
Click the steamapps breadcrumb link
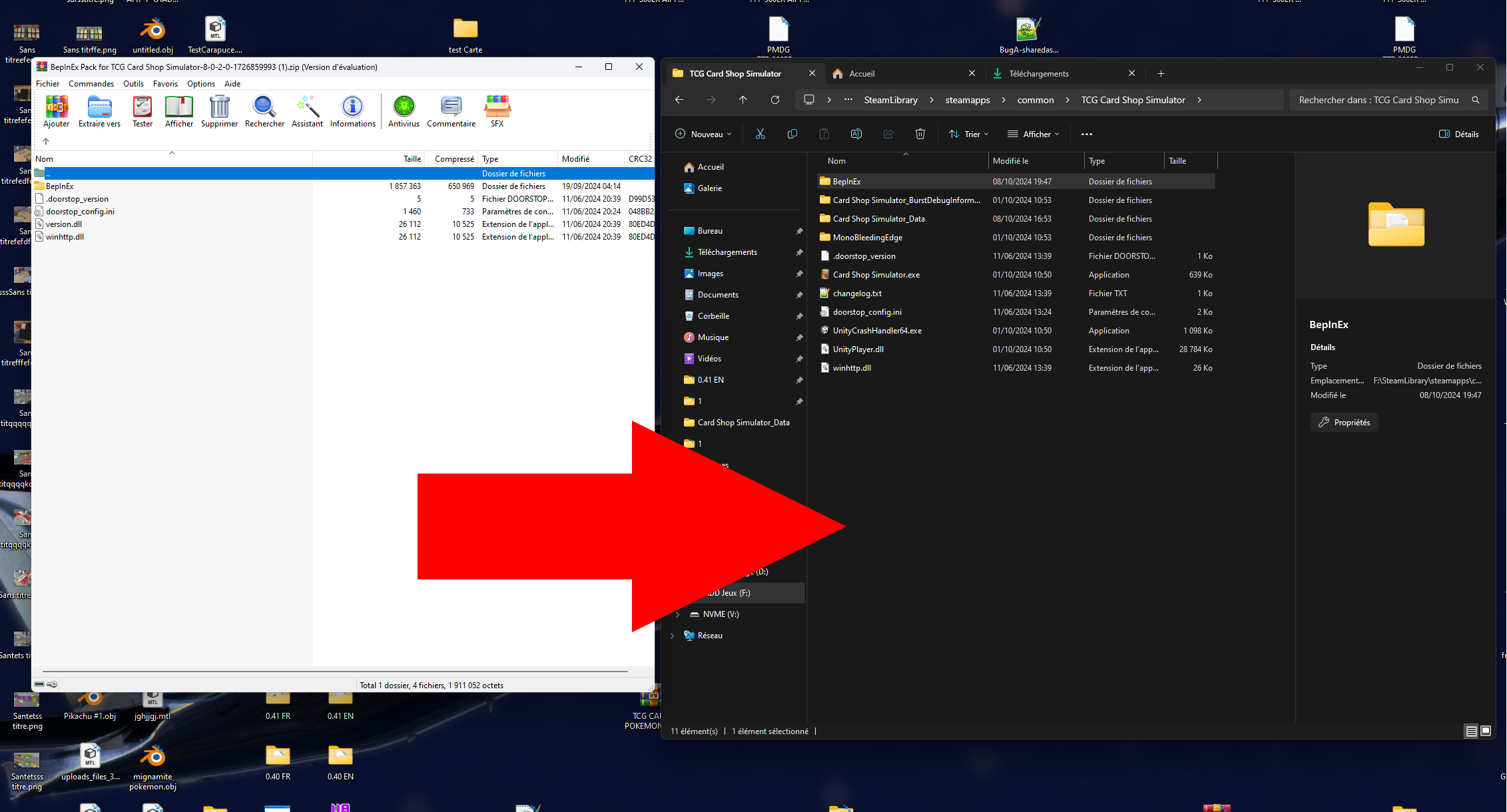coord(967,100)
